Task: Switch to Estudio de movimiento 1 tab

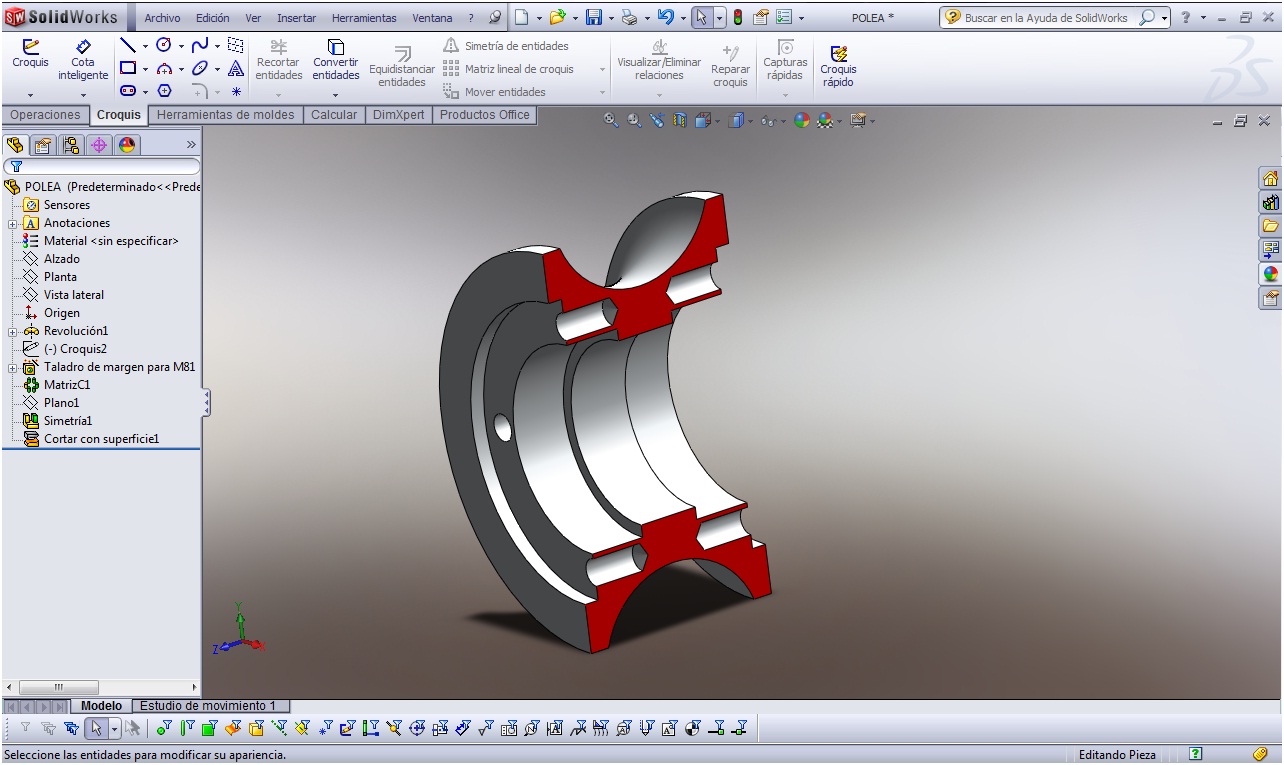Action: [x=208, y=706]
